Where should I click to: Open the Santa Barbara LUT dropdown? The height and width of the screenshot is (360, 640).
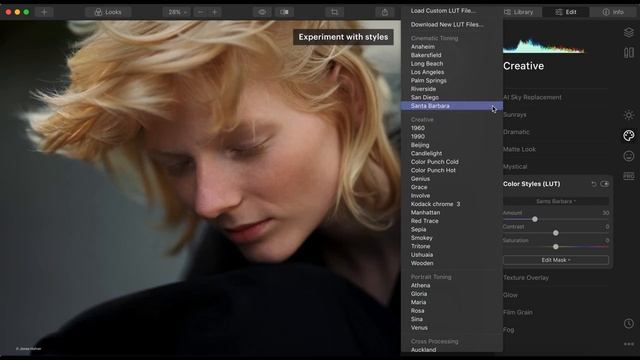[x=556, y=201]
